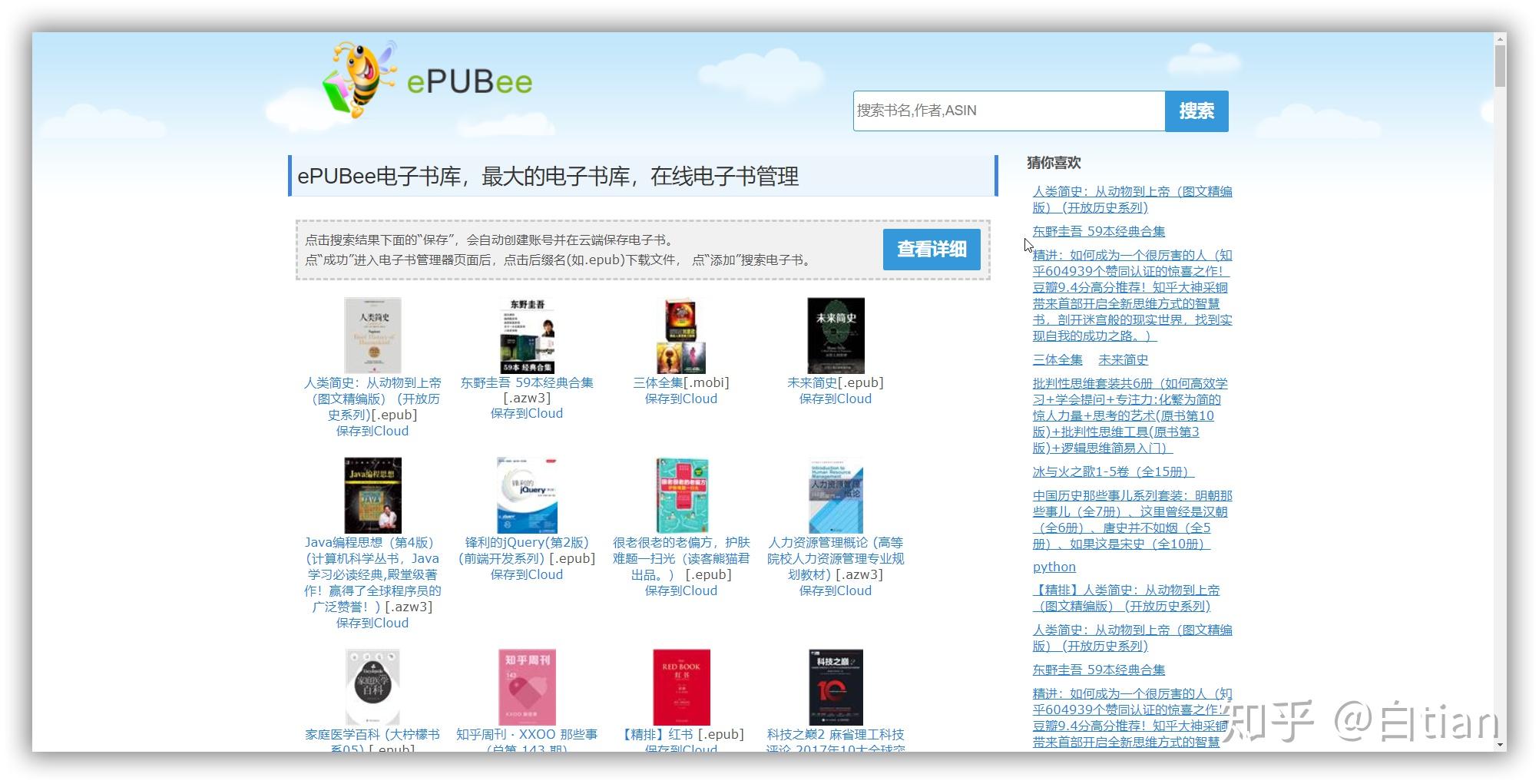1539x784 pixels.
Task: Open the 锋利的jQuery 第2版 cover
Action: click(528, 495)
